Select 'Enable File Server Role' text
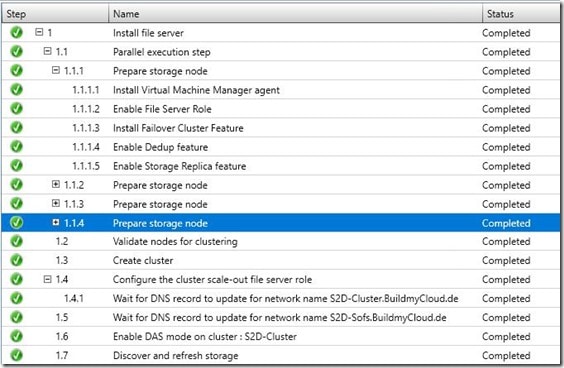 tap(162, 109)
